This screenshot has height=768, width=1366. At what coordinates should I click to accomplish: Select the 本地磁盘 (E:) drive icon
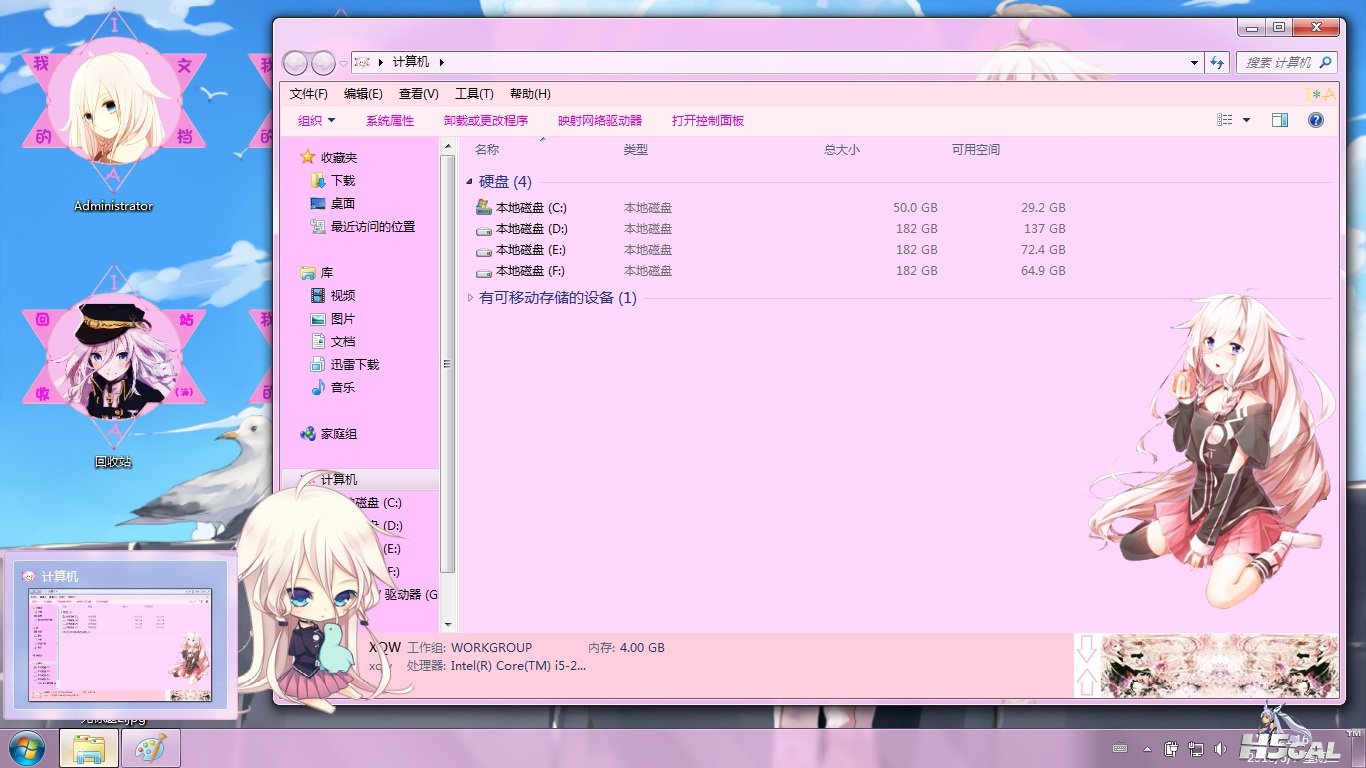[484, 250]
